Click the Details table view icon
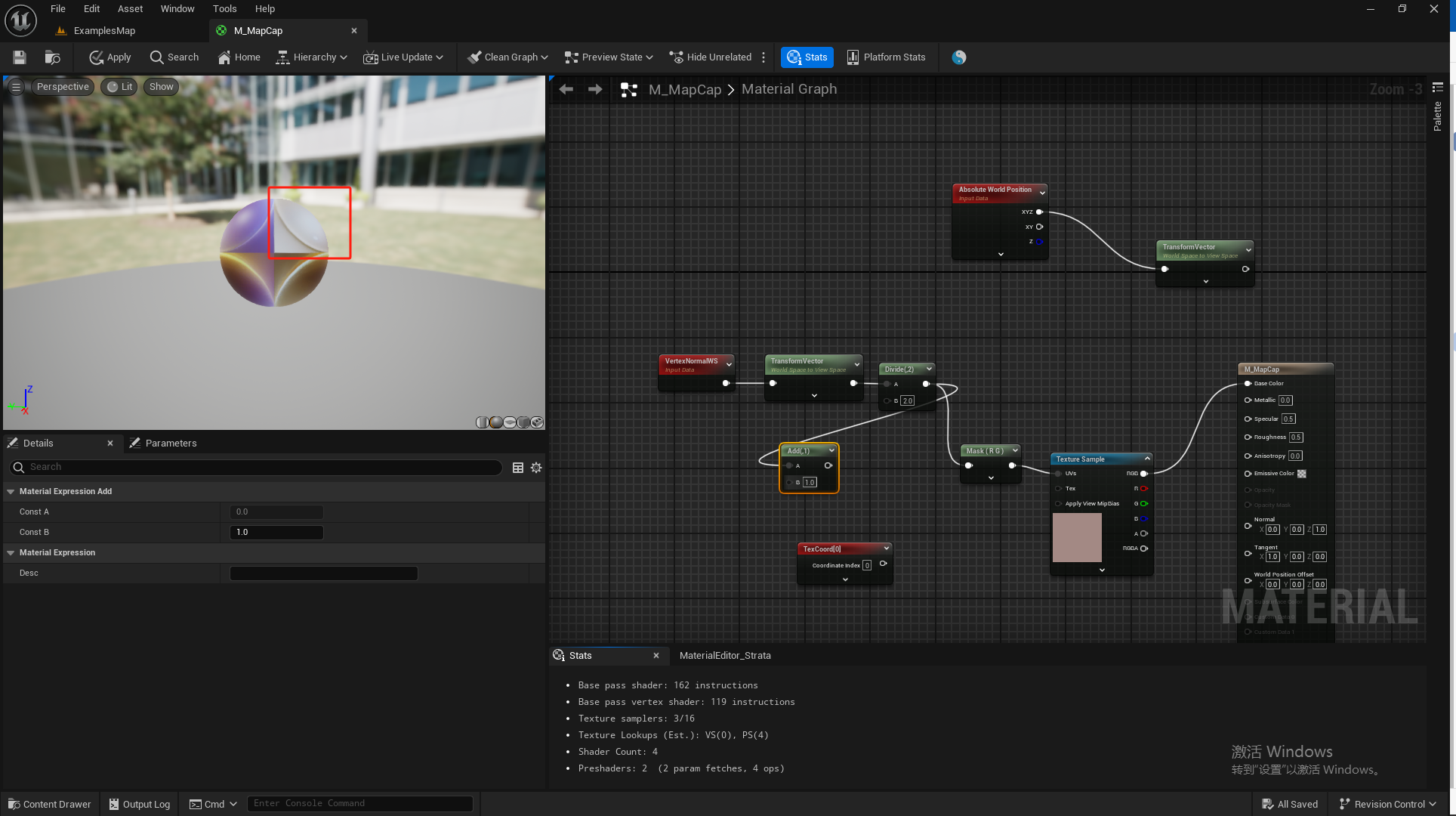Viewport: 1456px width, 816px height. point(518,468)
